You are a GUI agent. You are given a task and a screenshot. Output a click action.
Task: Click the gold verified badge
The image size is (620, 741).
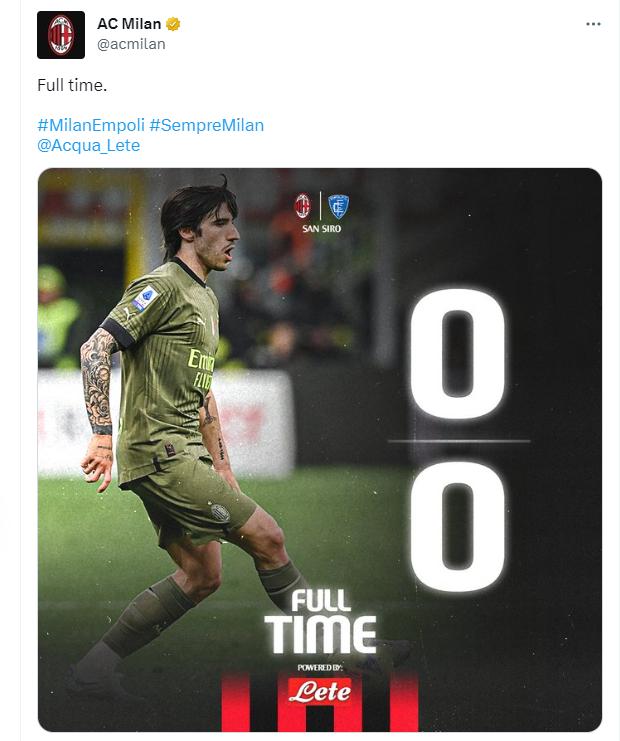click(x=173, y=25)
